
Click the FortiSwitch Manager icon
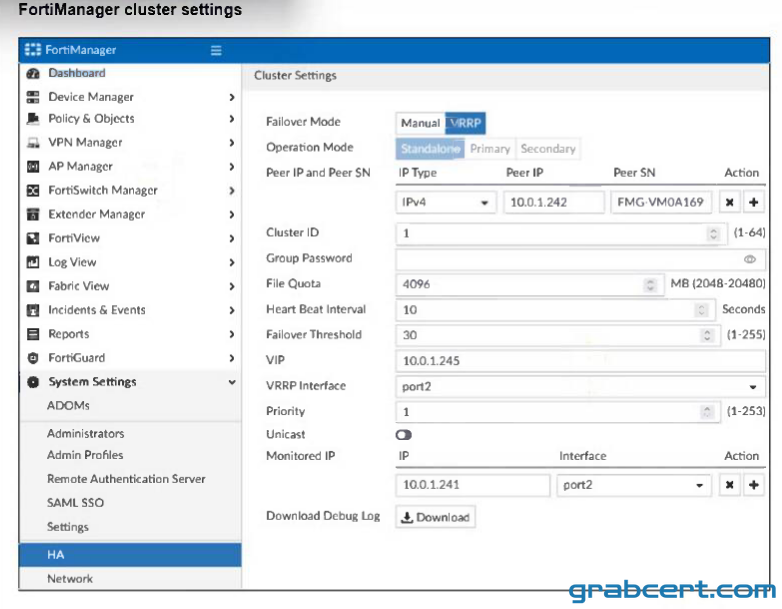[x=33, y=191]
